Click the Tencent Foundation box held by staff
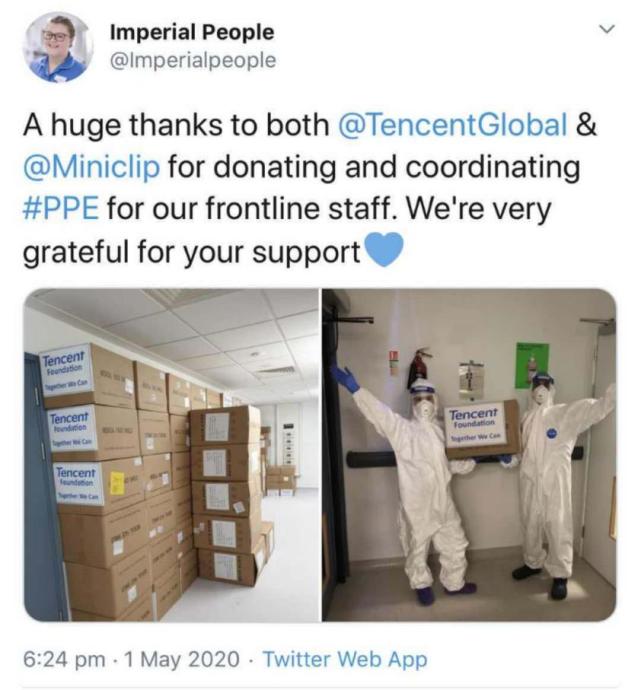This screenshot has height=690, width=641. click(481, 430)
